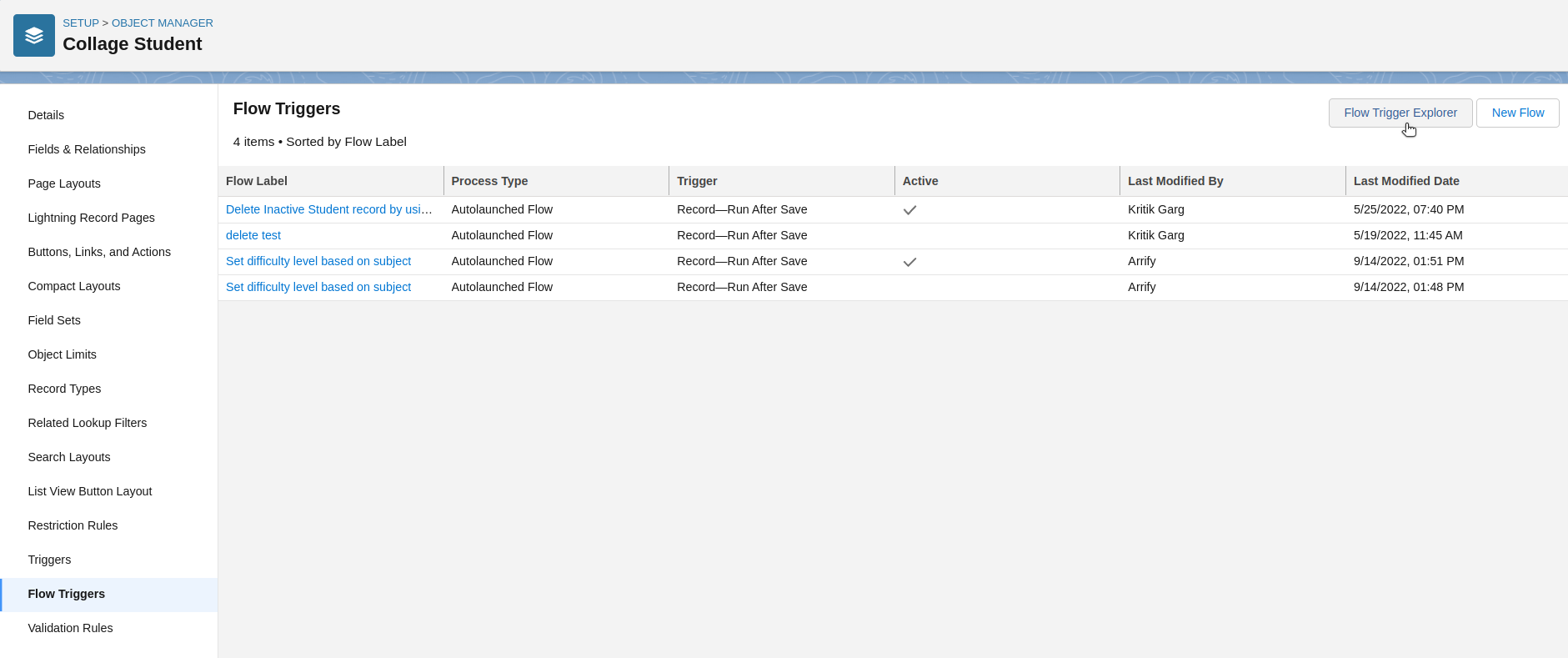1568x658 pixels.
Task: Open Fields & Relationships section
Action: click(x=87, y=149)
